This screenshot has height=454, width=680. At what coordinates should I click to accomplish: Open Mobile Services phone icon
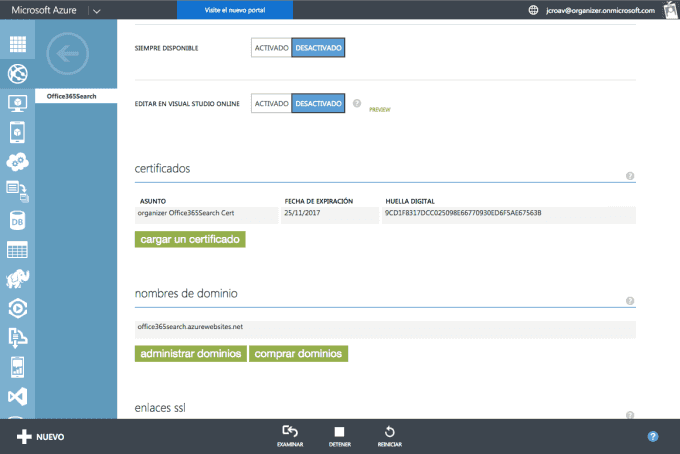(x=17, y=132)
